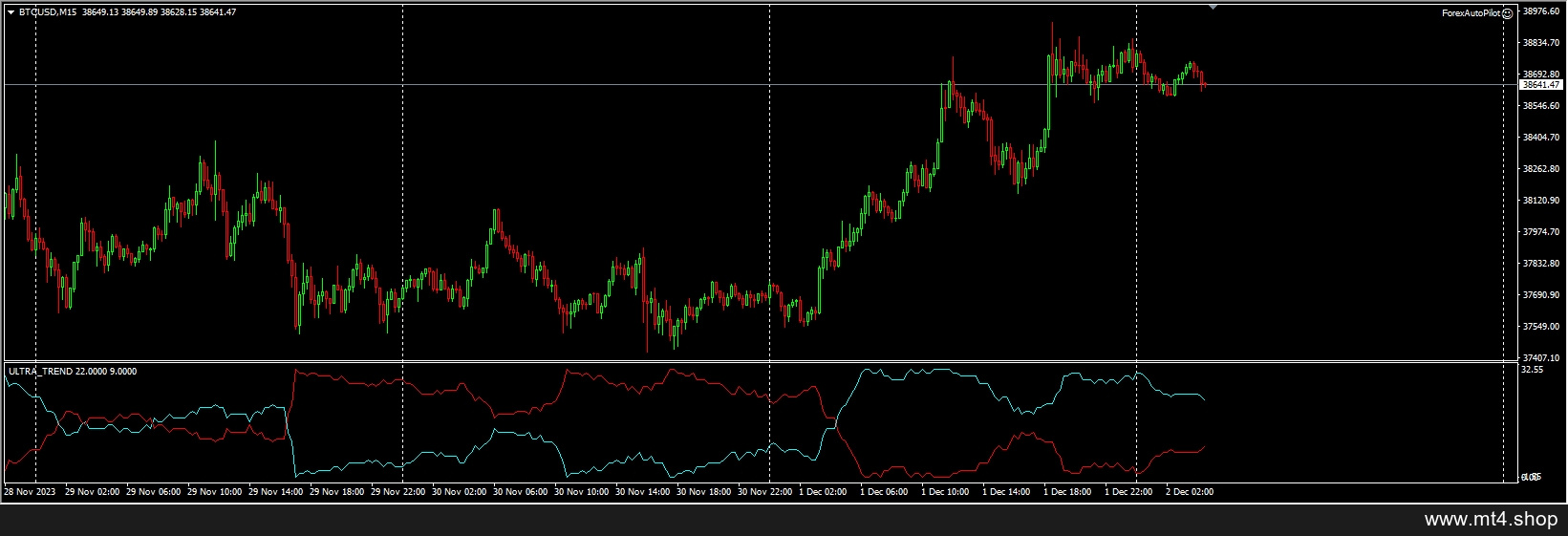Click the 1 Dec 22:00 time label
This screenshot has height=536, width=1568.
tap(1128, 492)
